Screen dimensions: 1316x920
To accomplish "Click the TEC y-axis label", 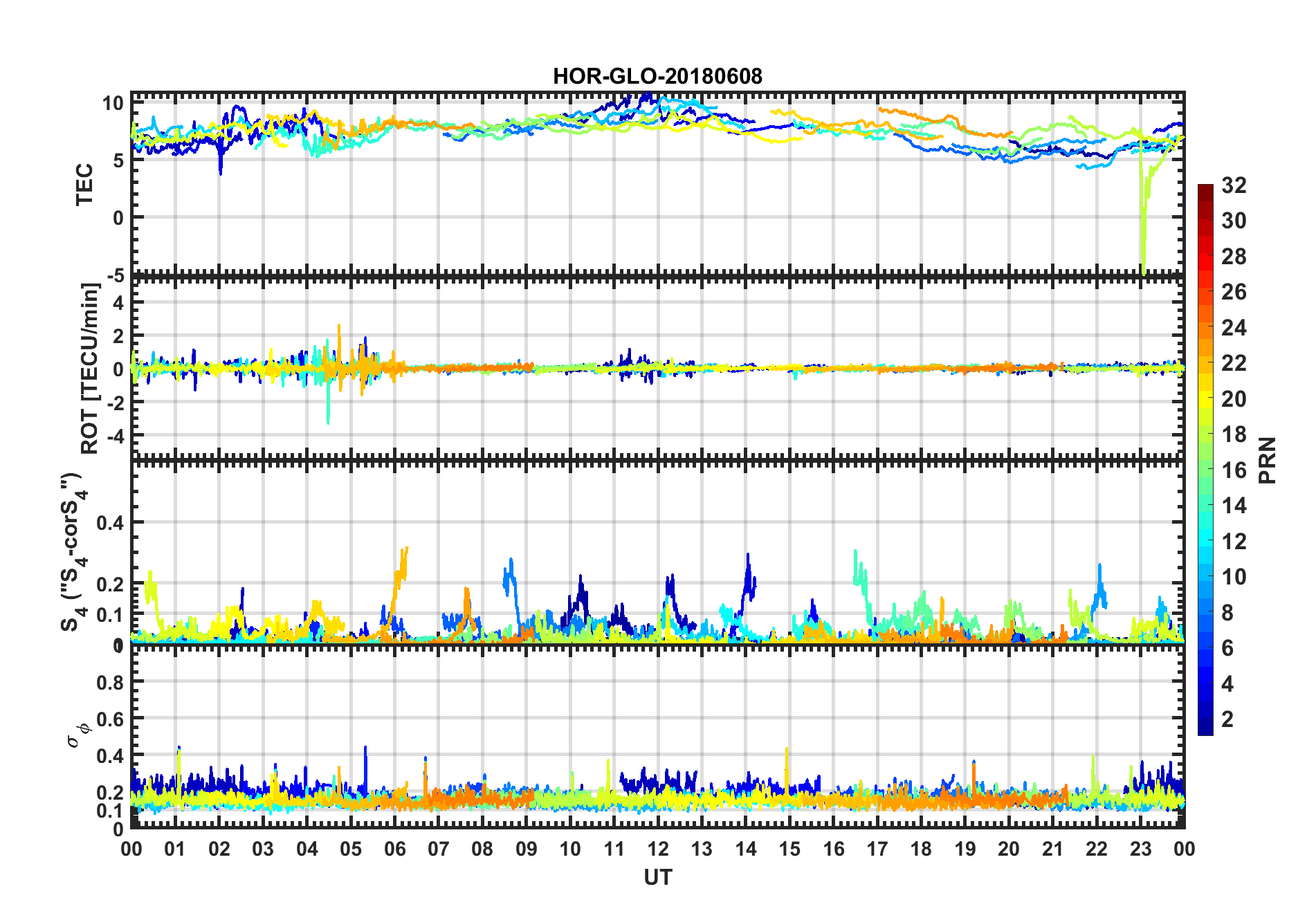I will tap(84, 184).
